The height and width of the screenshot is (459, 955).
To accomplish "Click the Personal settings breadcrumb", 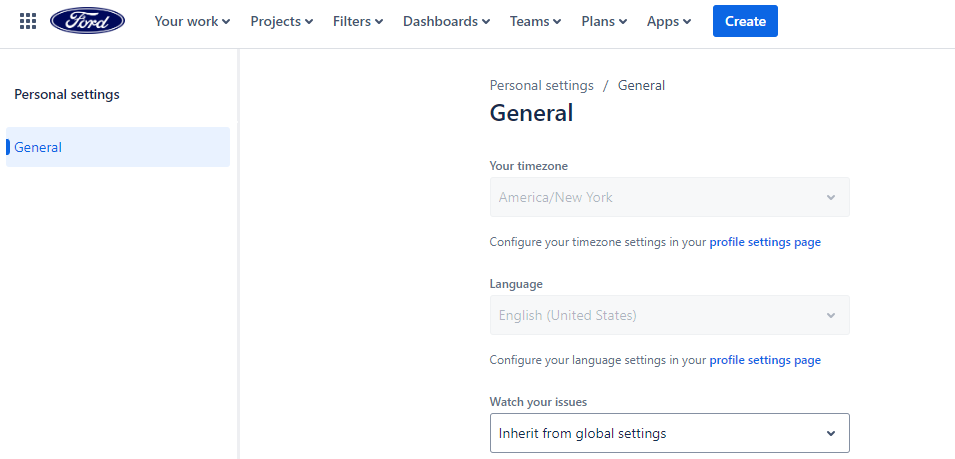I will coord(541,85).
